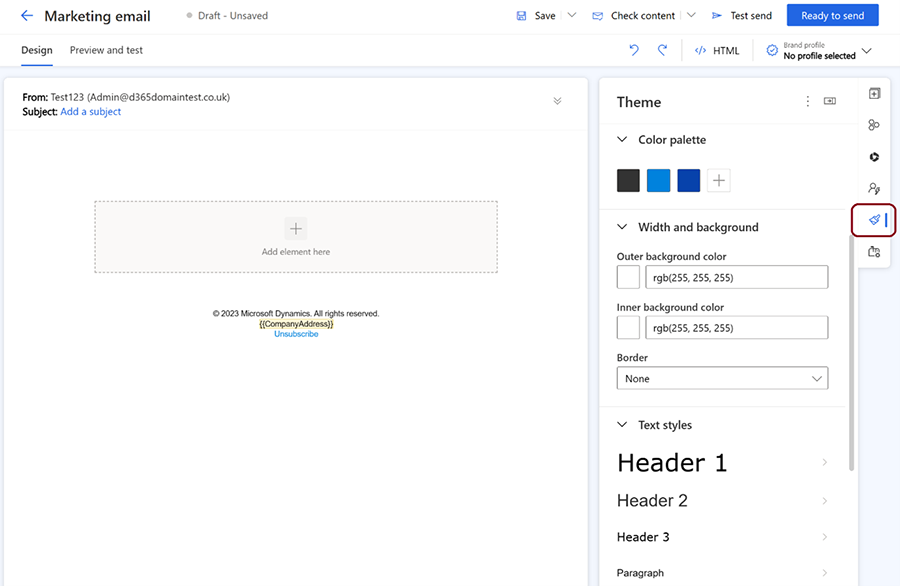Viewport: 900px width, 586px height.
Task: Click the Save icon
Action: [521, 14]
